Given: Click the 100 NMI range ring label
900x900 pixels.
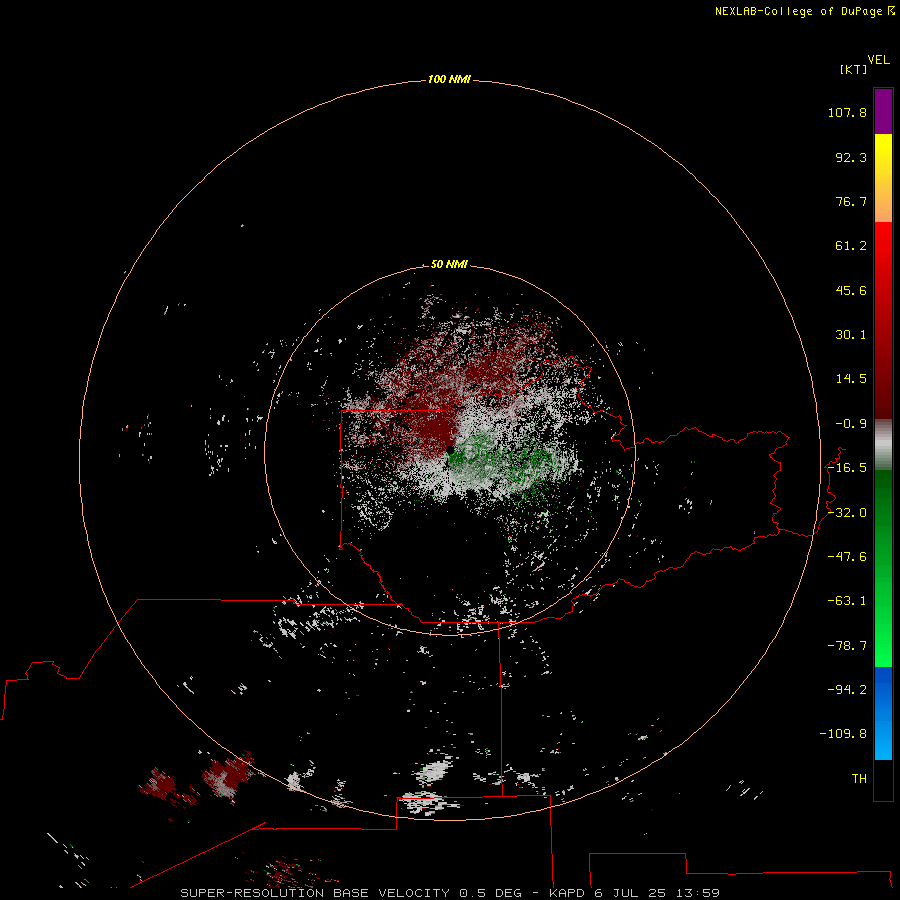Looking at the screenshot, I should click(x=449, y=79).
